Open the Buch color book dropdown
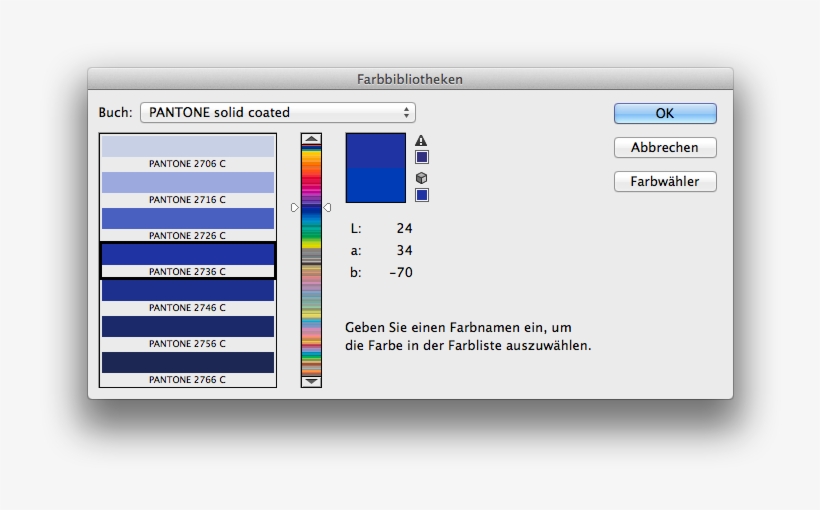The height and width of the screenshot is (510, 820). click(x=278, y=112)
